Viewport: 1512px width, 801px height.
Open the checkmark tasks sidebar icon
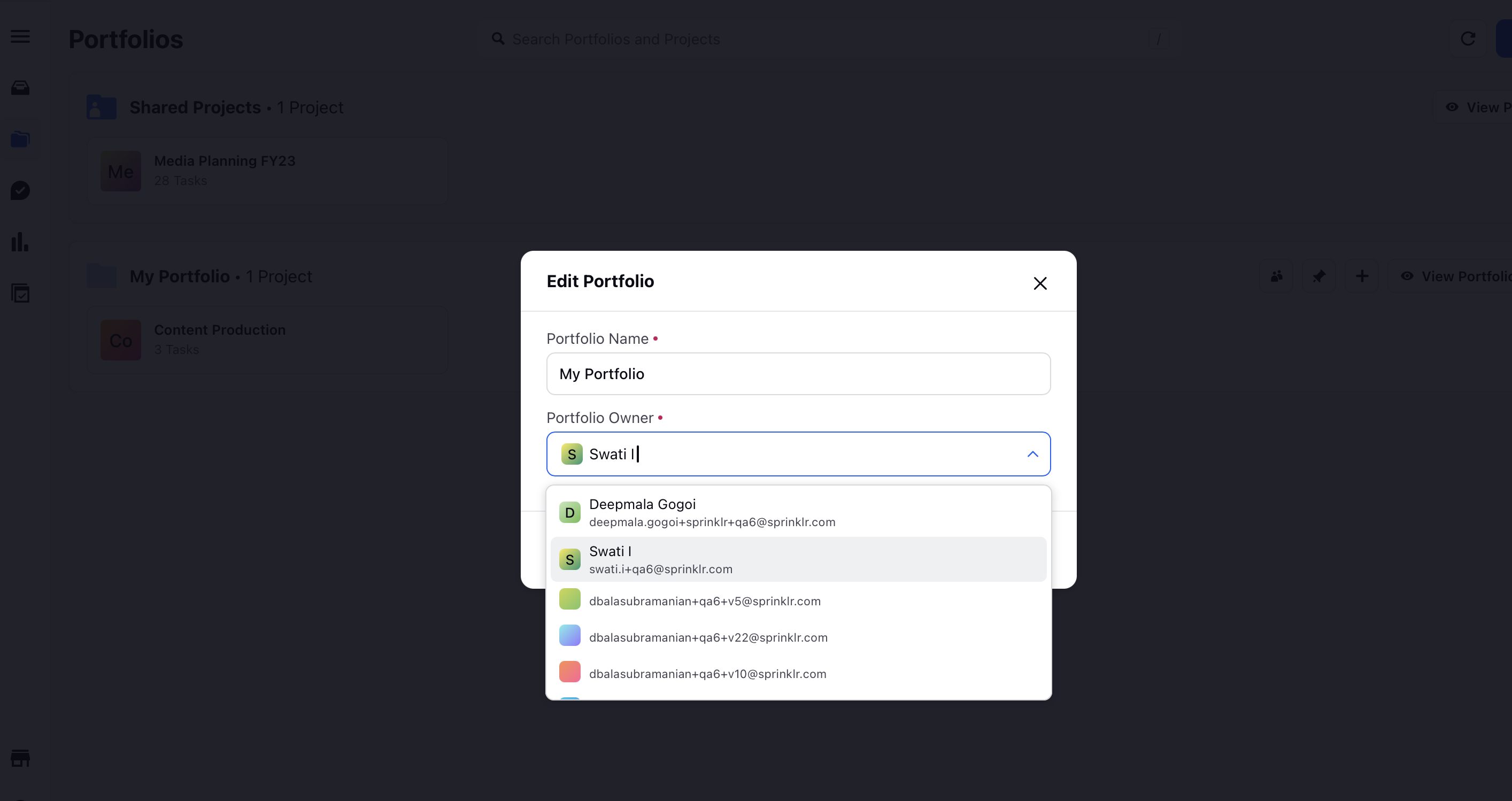[20, 190]
